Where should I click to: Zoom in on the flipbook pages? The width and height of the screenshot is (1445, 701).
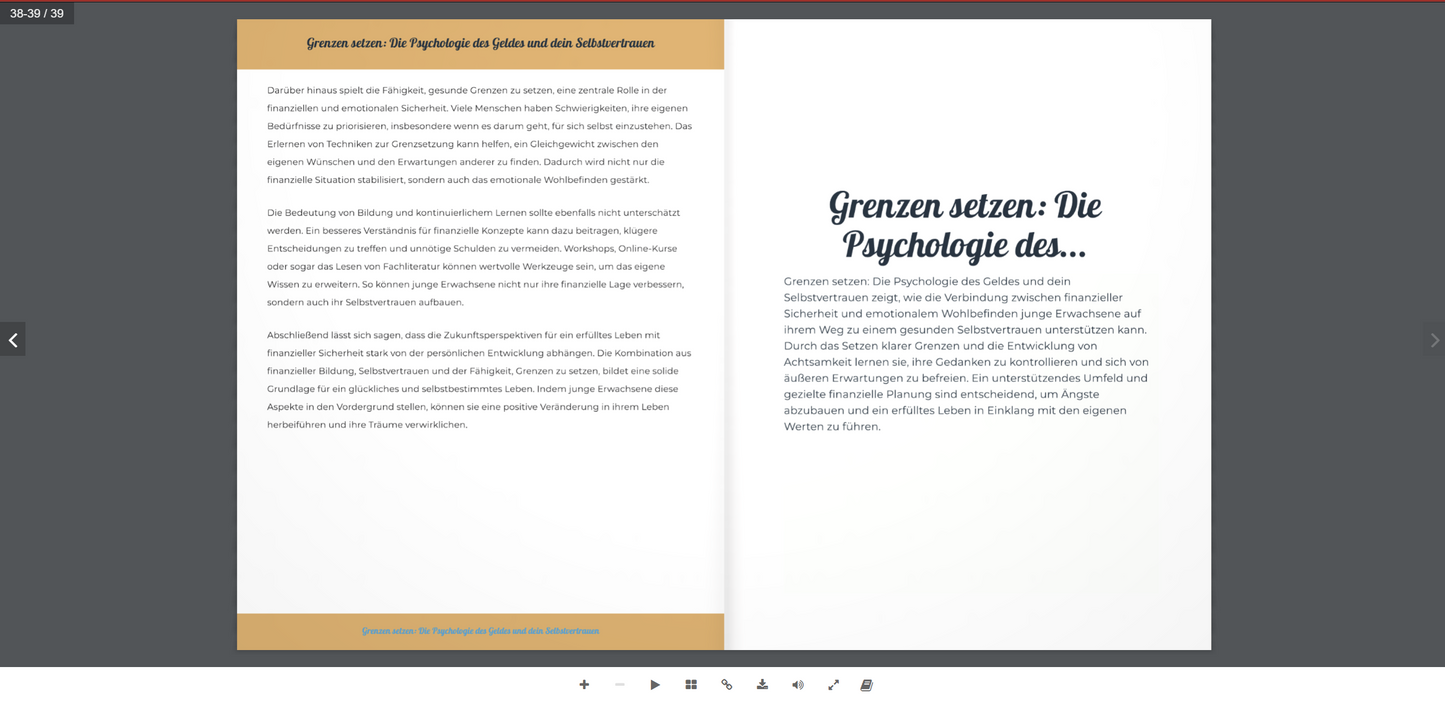[x=584, y=684]
